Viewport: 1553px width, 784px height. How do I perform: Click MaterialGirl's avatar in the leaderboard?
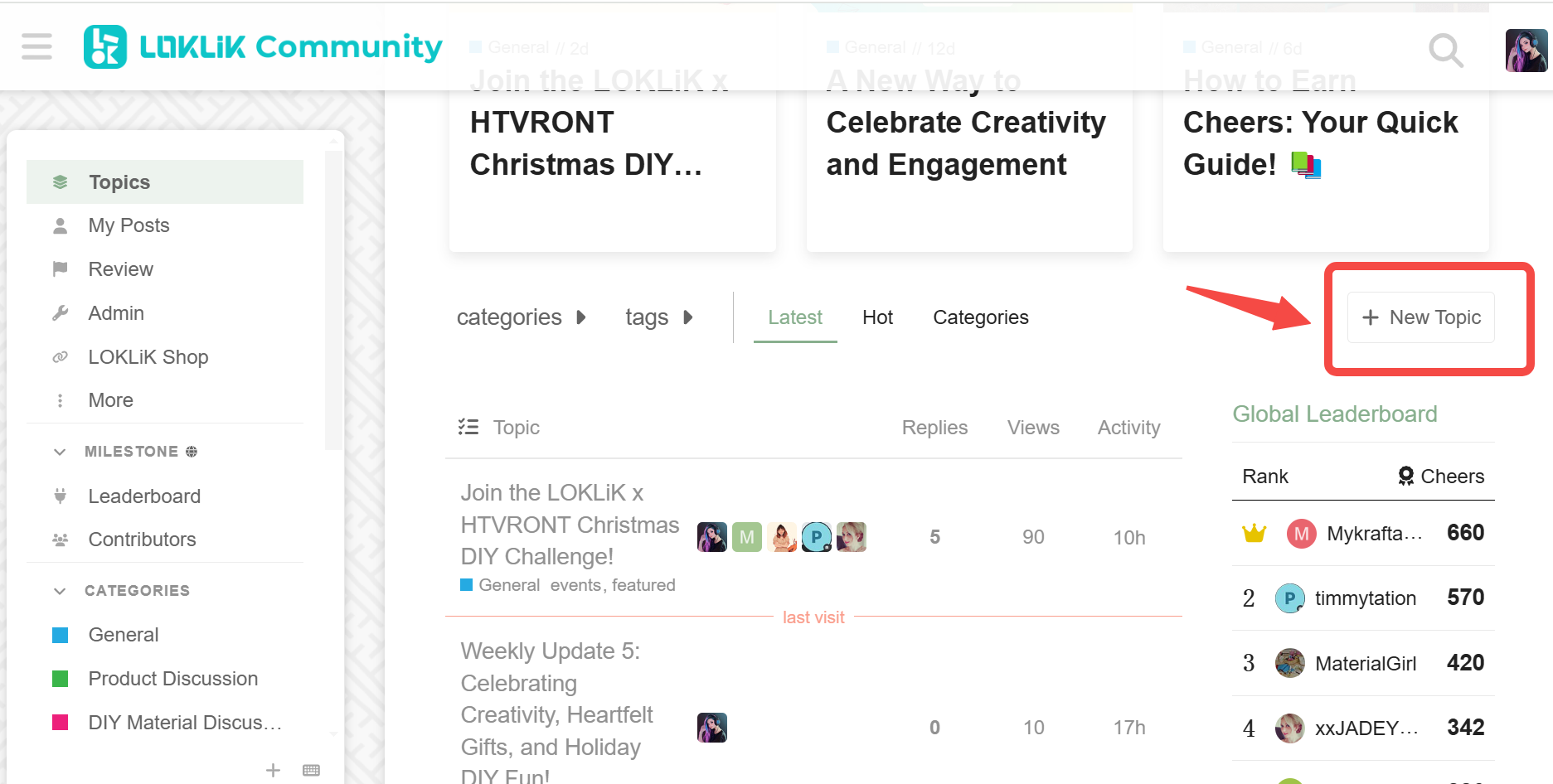(x=1290, y=663)
